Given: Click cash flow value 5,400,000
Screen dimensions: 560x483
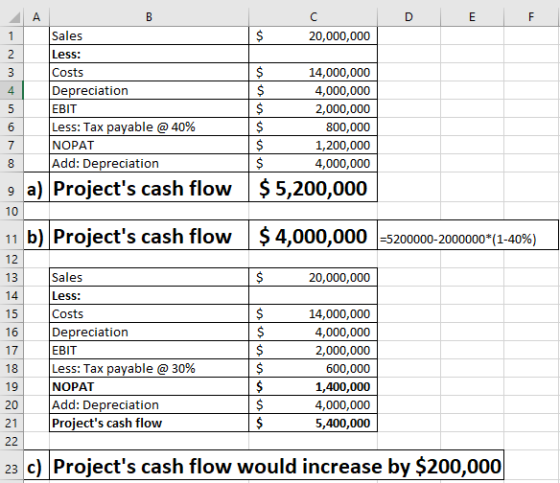Looking at the screenshot, I should pyautogui.click(x=313, y=423).
